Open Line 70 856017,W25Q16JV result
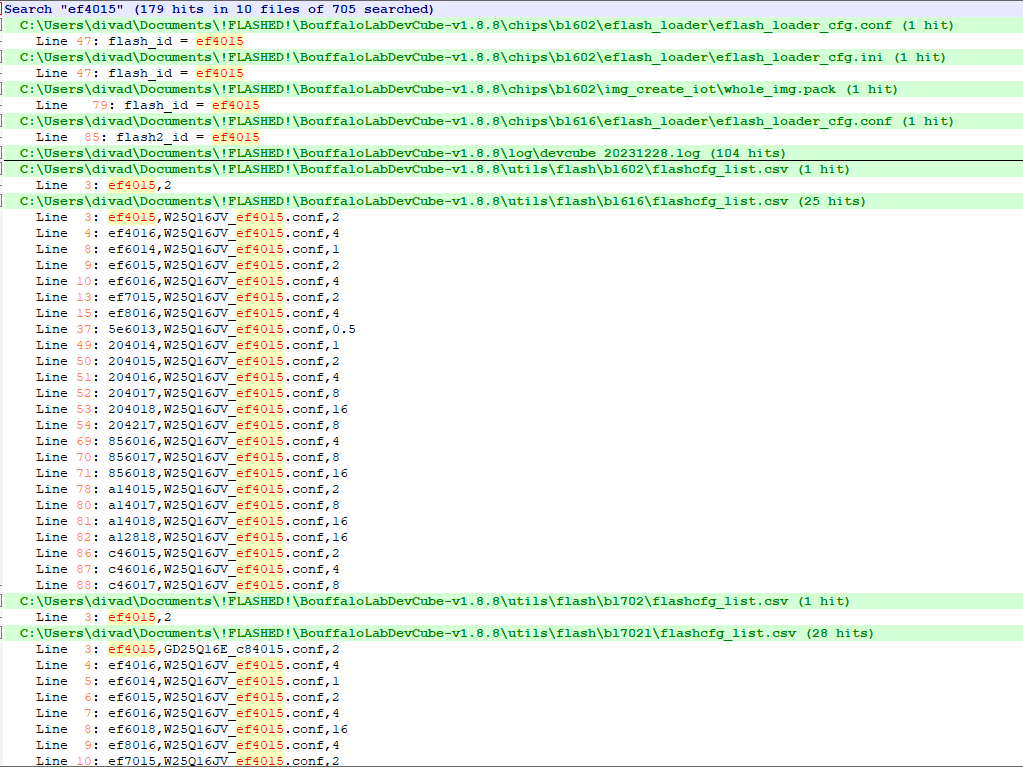The width and height of the screenshot is (1023, 767). coord(188,457)
